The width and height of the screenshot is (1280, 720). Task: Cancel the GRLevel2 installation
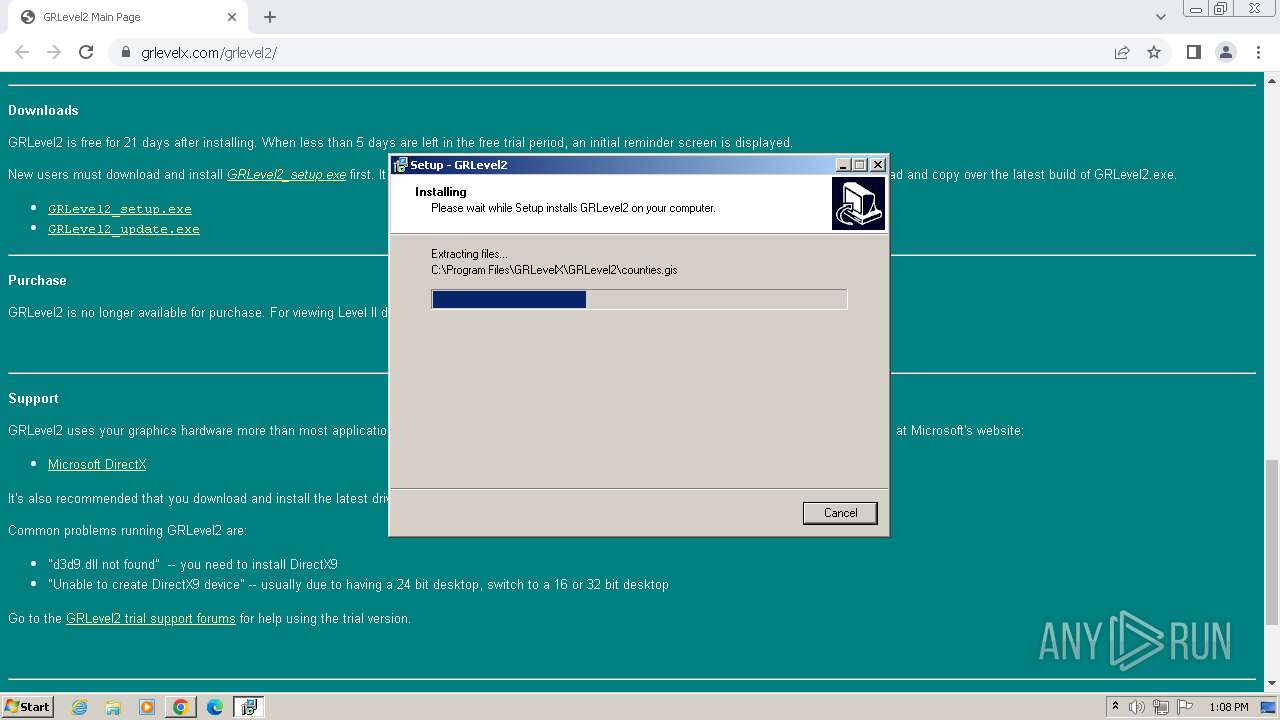click(840, 513)
